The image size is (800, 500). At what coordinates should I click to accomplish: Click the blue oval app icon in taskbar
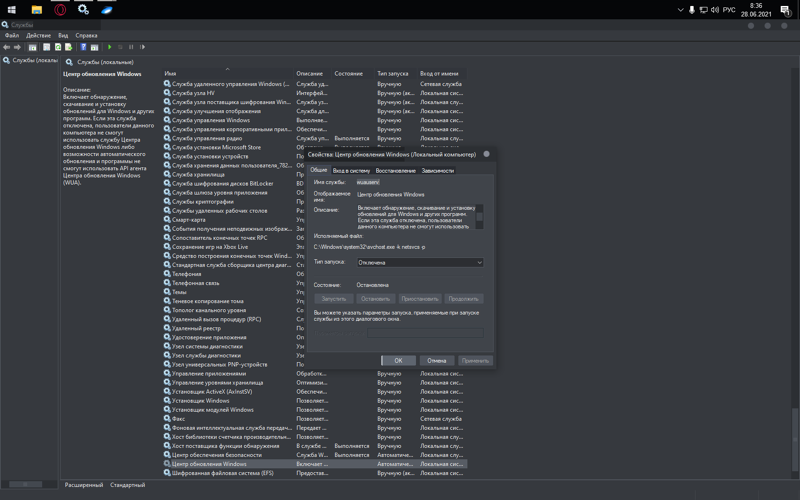pyautogui.click(x=107, y=10)
